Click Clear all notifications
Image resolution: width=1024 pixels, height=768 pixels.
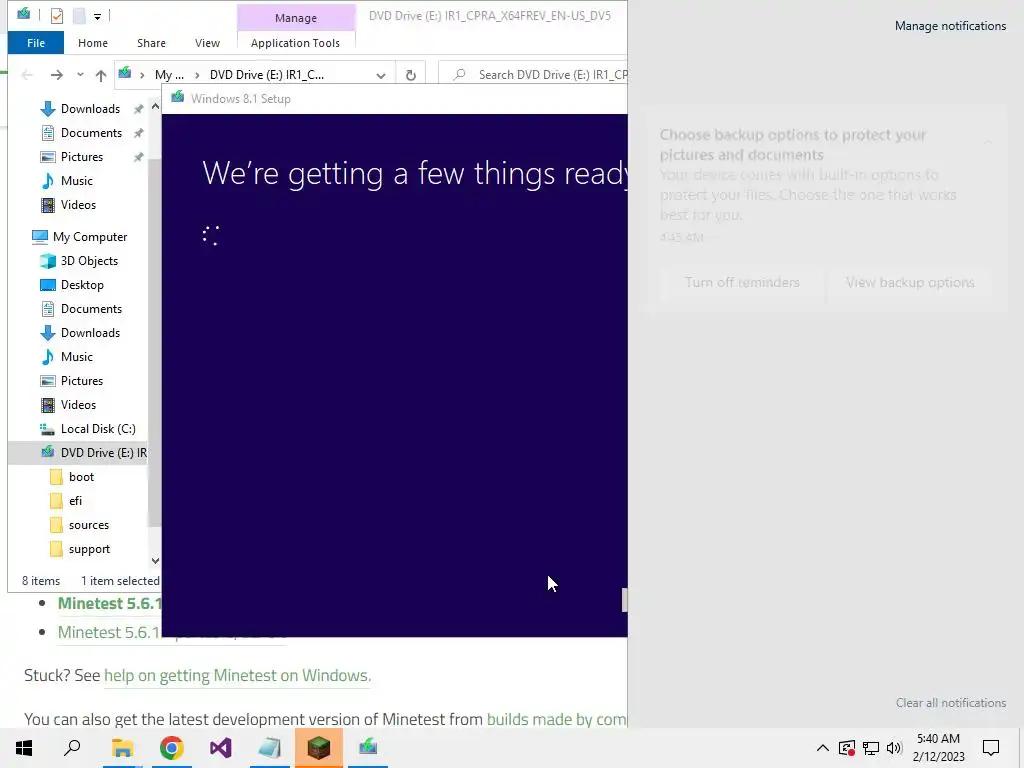click(x=950, y=703)
